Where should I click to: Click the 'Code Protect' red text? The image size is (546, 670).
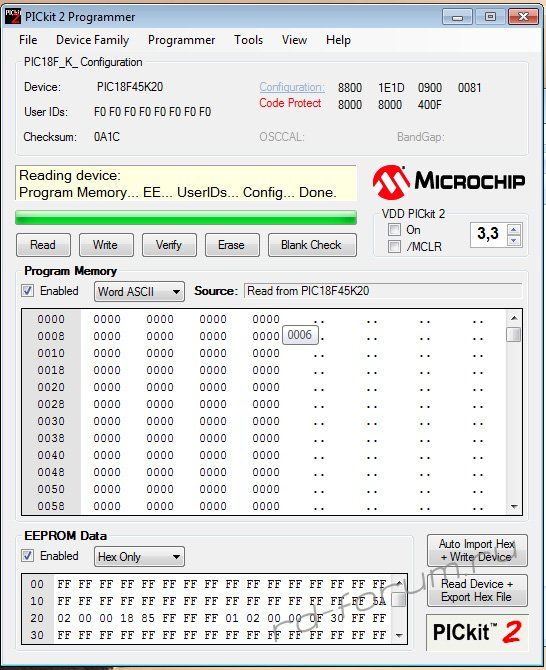pos(290,103)
